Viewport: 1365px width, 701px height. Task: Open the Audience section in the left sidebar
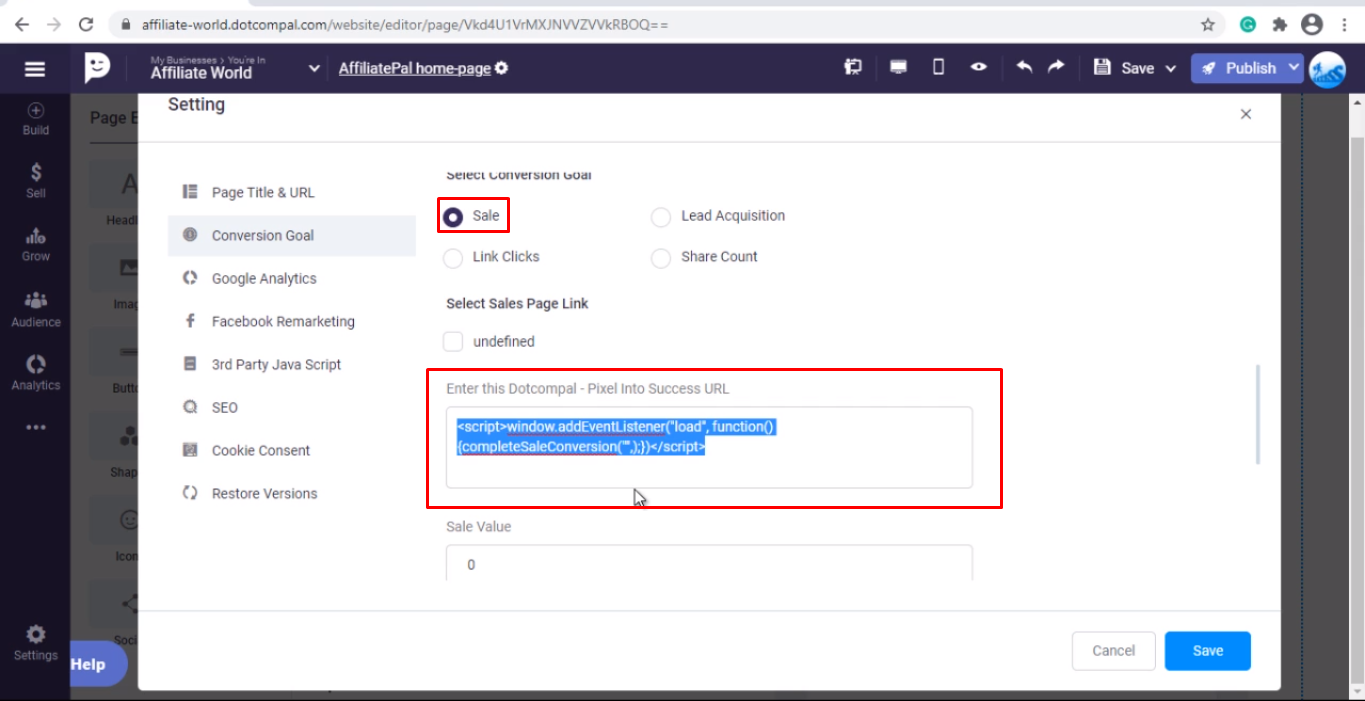coord(35,309)
